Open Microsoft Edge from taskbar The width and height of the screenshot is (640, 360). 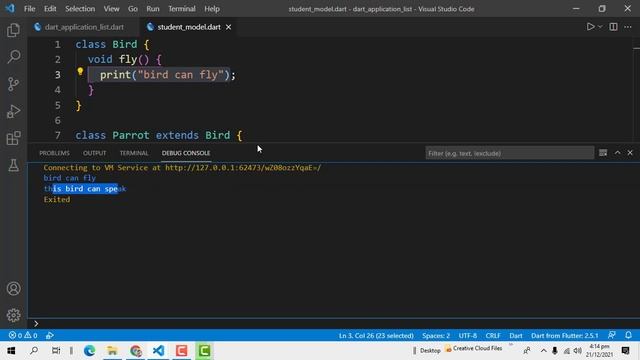(89, 351)
